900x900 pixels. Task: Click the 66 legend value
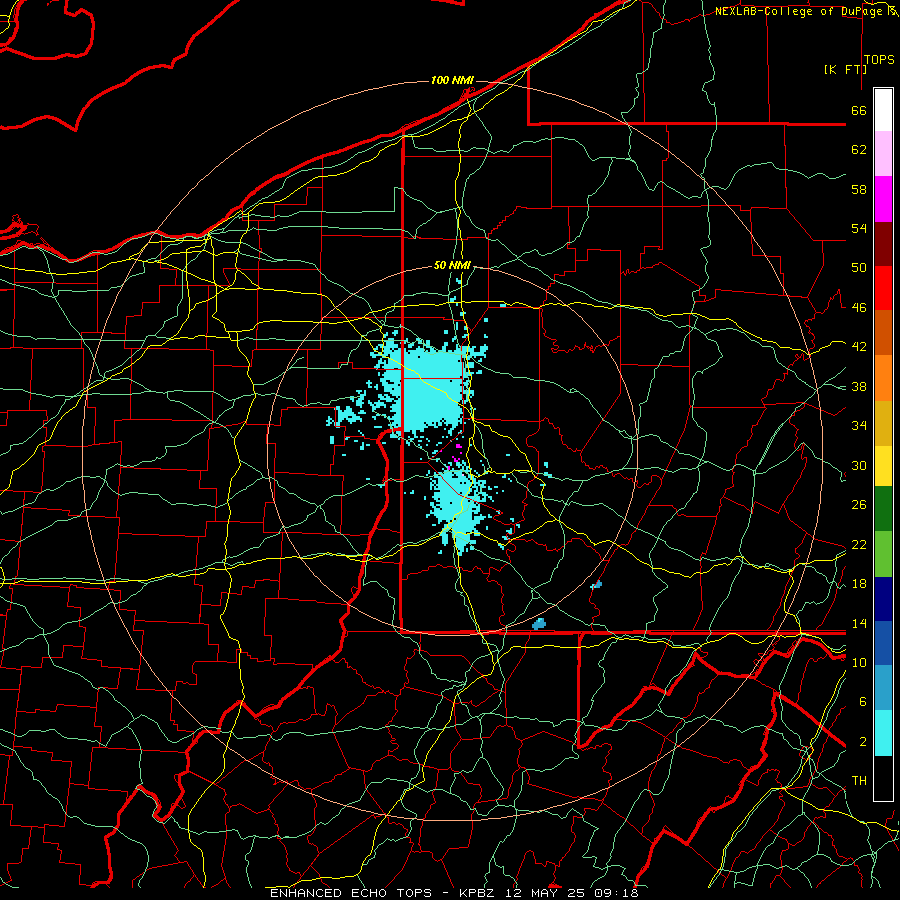coord(859,111)
